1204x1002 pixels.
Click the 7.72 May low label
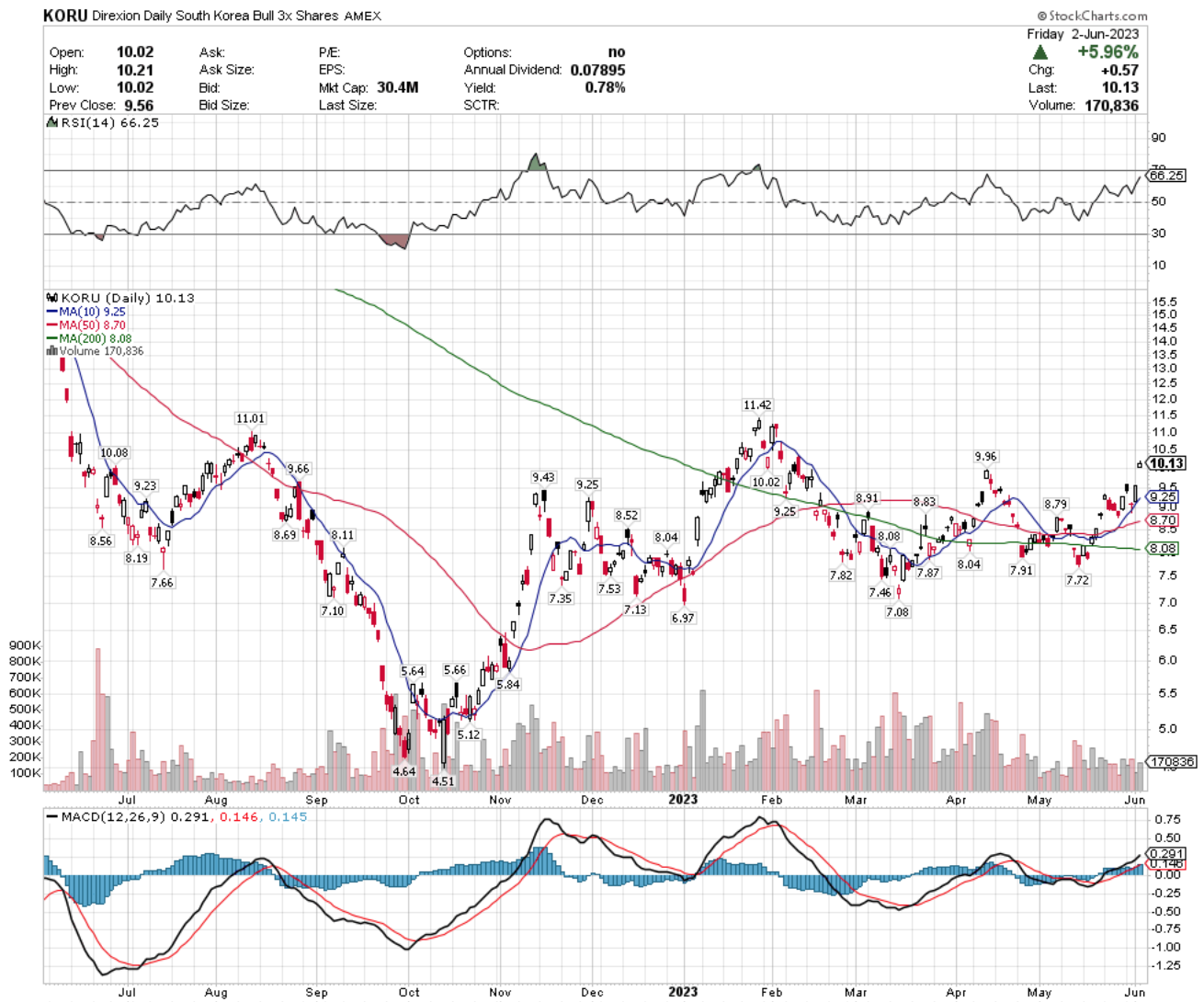pos(1077,581)
